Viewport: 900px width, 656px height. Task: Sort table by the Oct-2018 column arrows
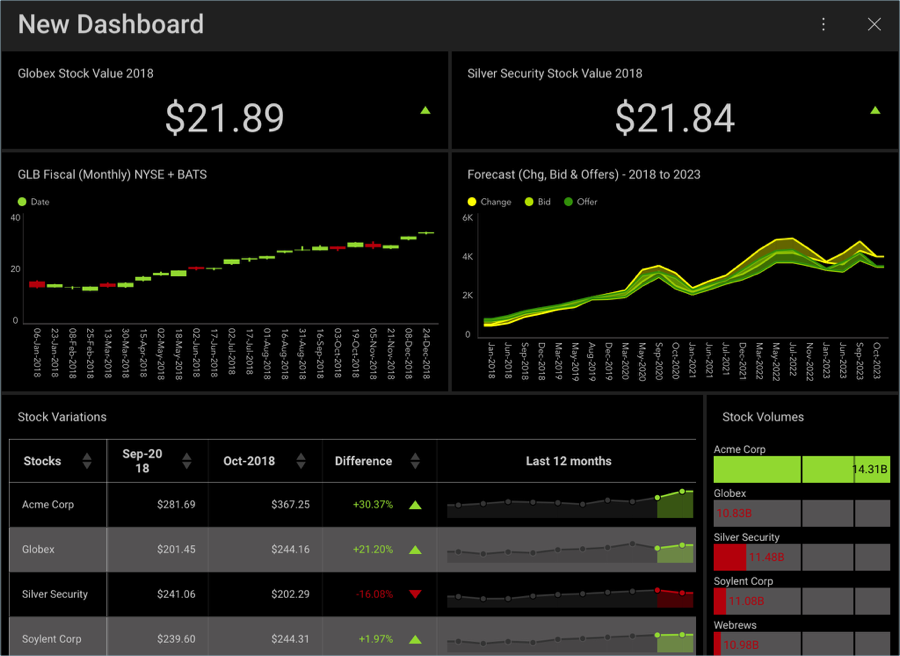tap(301, 461)
